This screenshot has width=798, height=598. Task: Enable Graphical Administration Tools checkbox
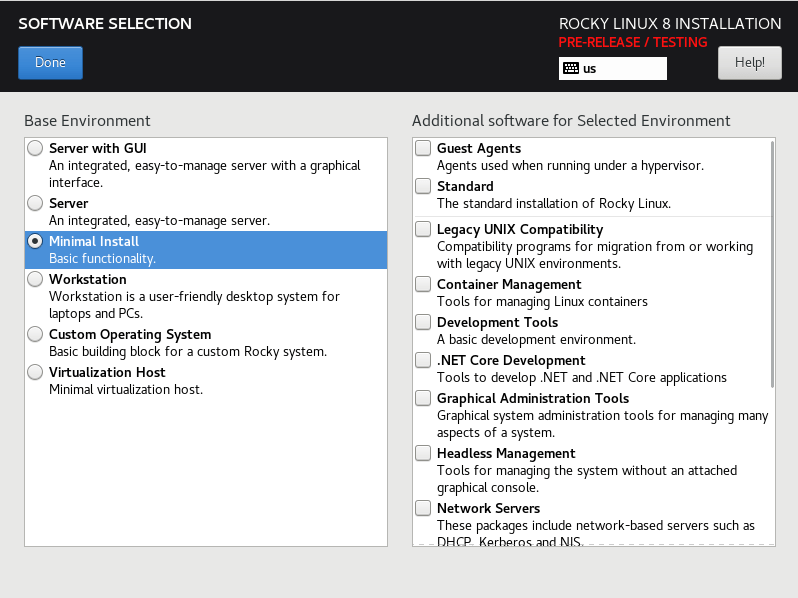click(x=423, y=398)
